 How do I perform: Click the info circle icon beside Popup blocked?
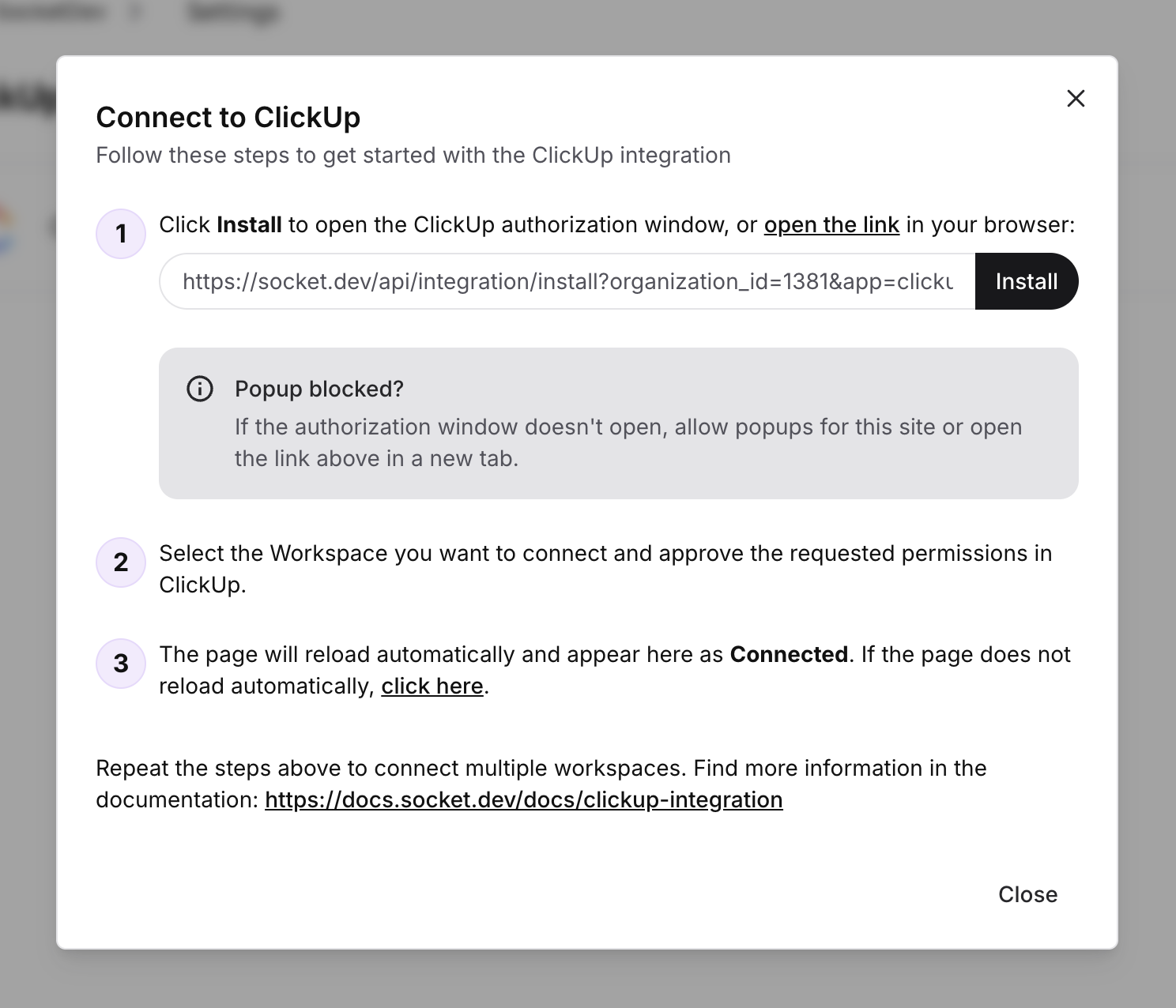pyautogui.click(x=200, y=389)
